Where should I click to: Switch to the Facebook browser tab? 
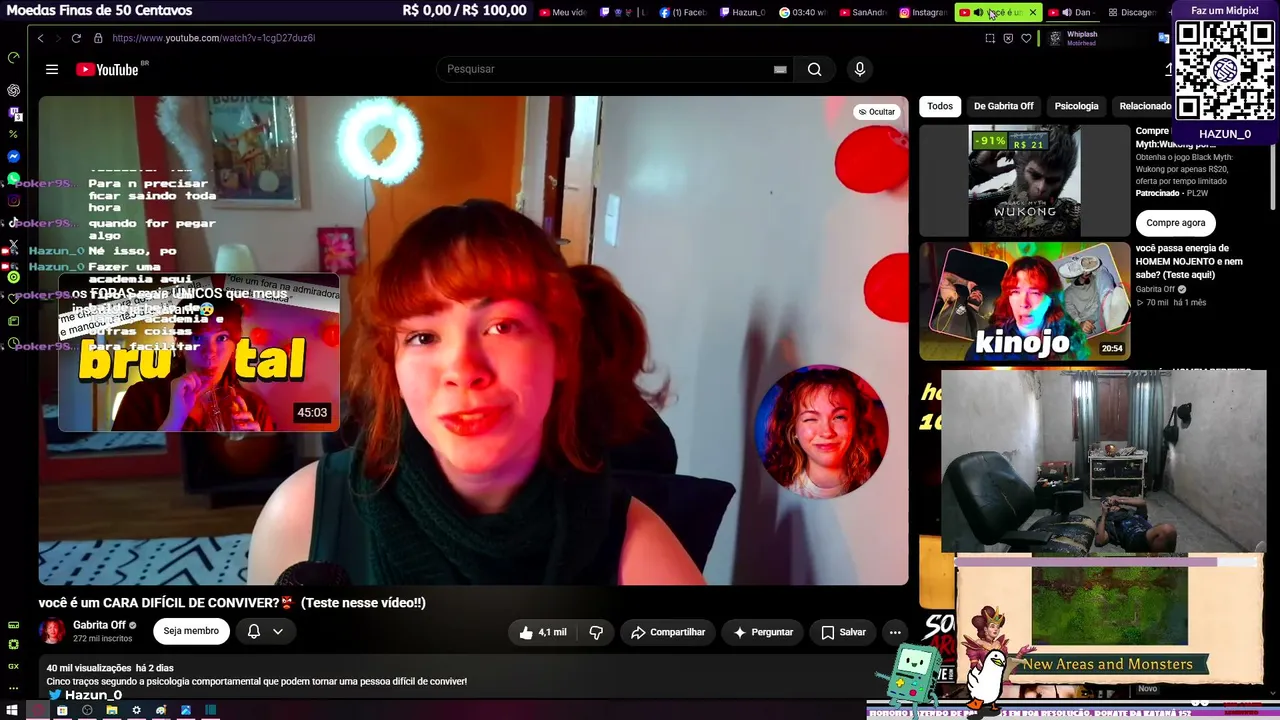pos(683,12)
